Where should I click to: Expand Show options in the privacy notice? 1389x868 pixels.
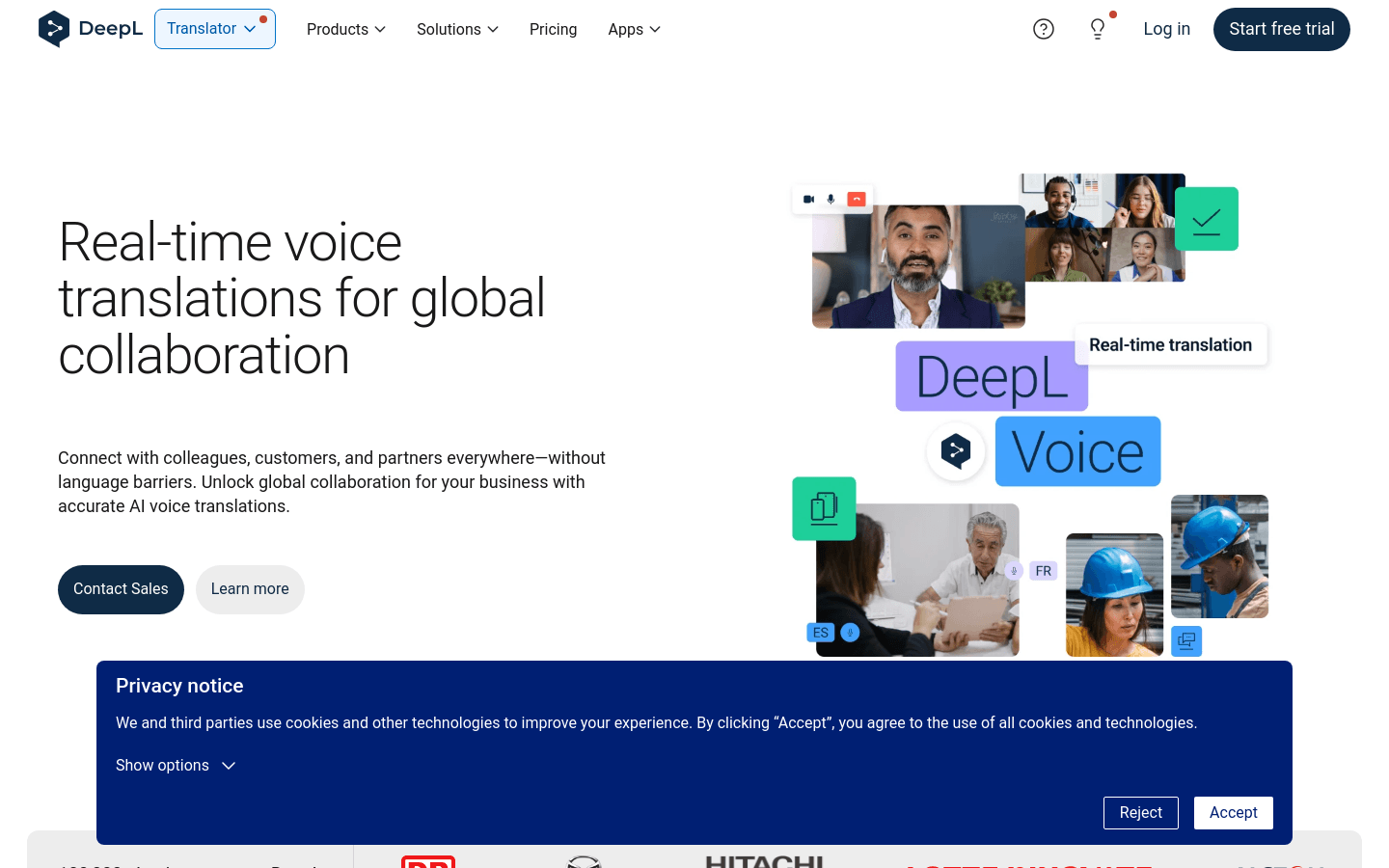point(176,765)
